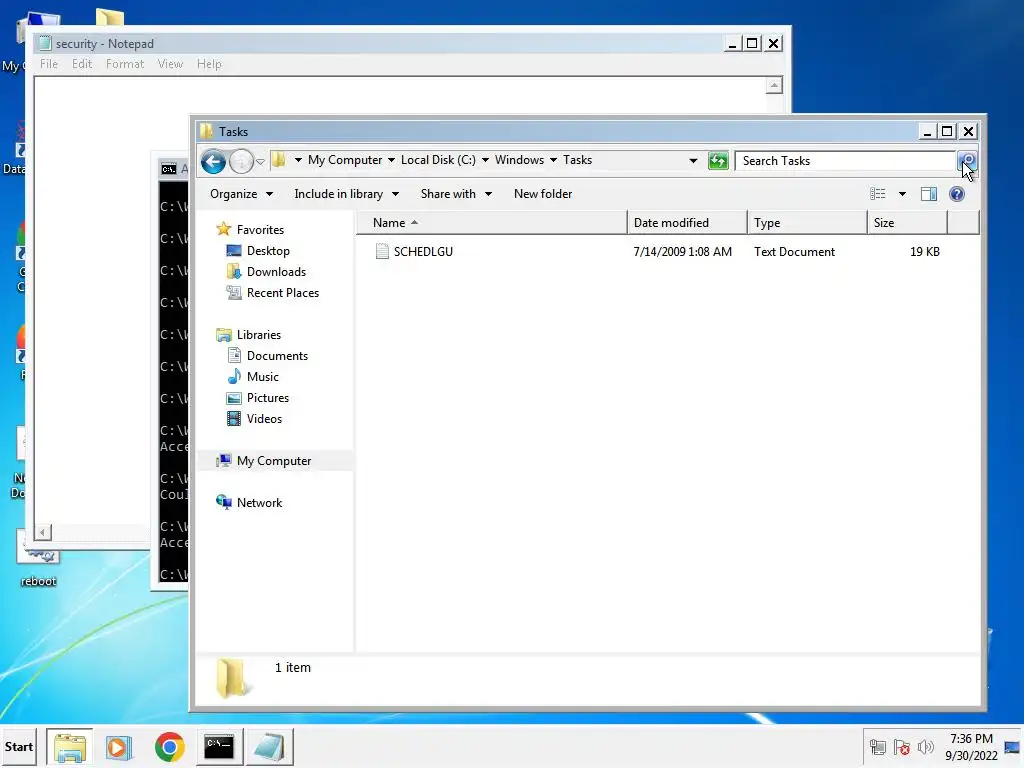The width and height of the screenshot is (1024, 768).
Task: Expand the address bar history dropdown
Action: tap(693, 161)
